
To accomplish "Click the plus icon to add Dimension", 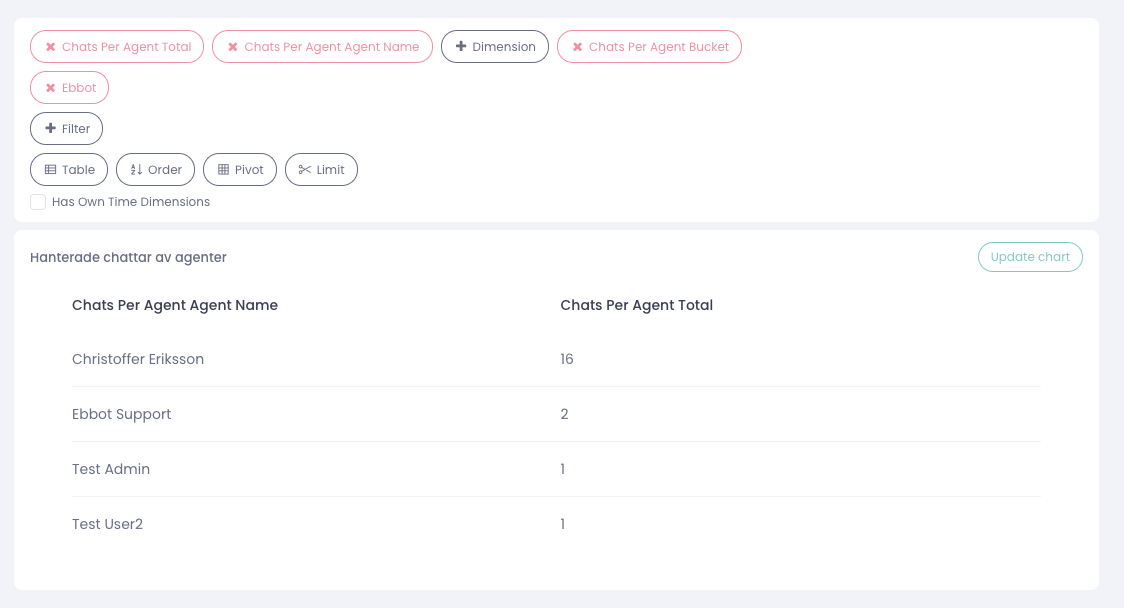I will pos(461,47).
